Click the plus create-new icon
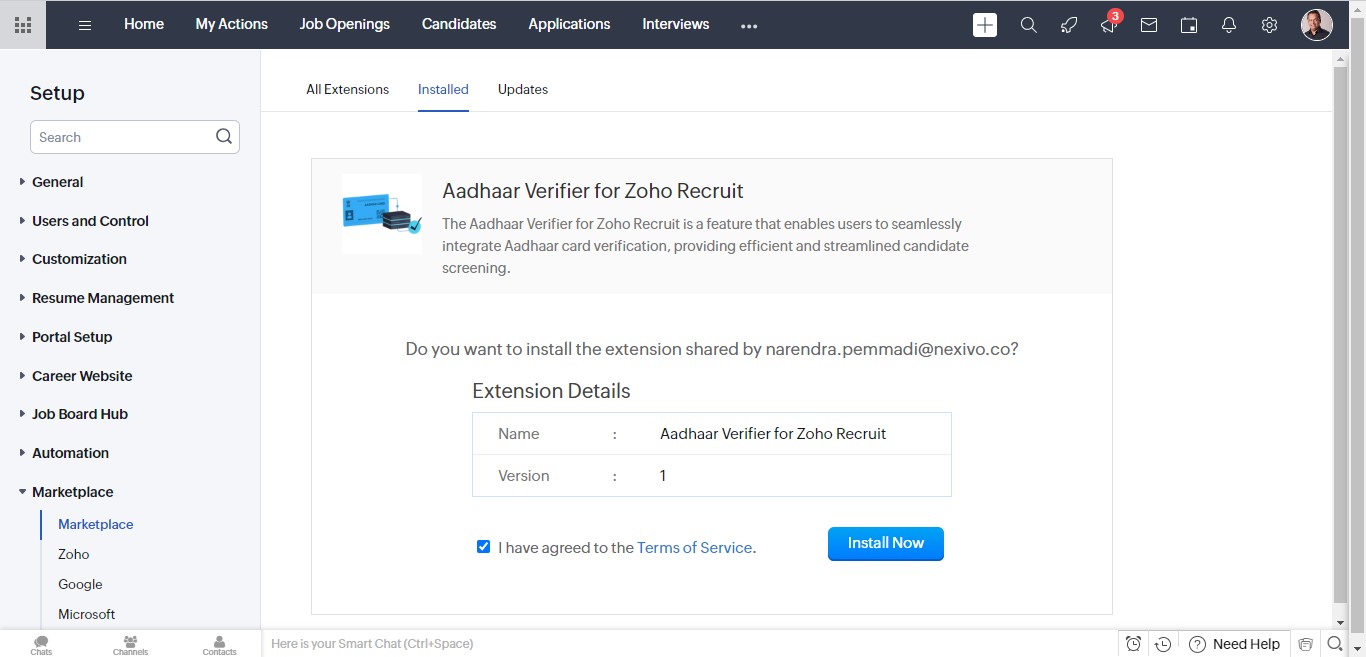This screenshot has height=657, width=1366. [985, 25]
